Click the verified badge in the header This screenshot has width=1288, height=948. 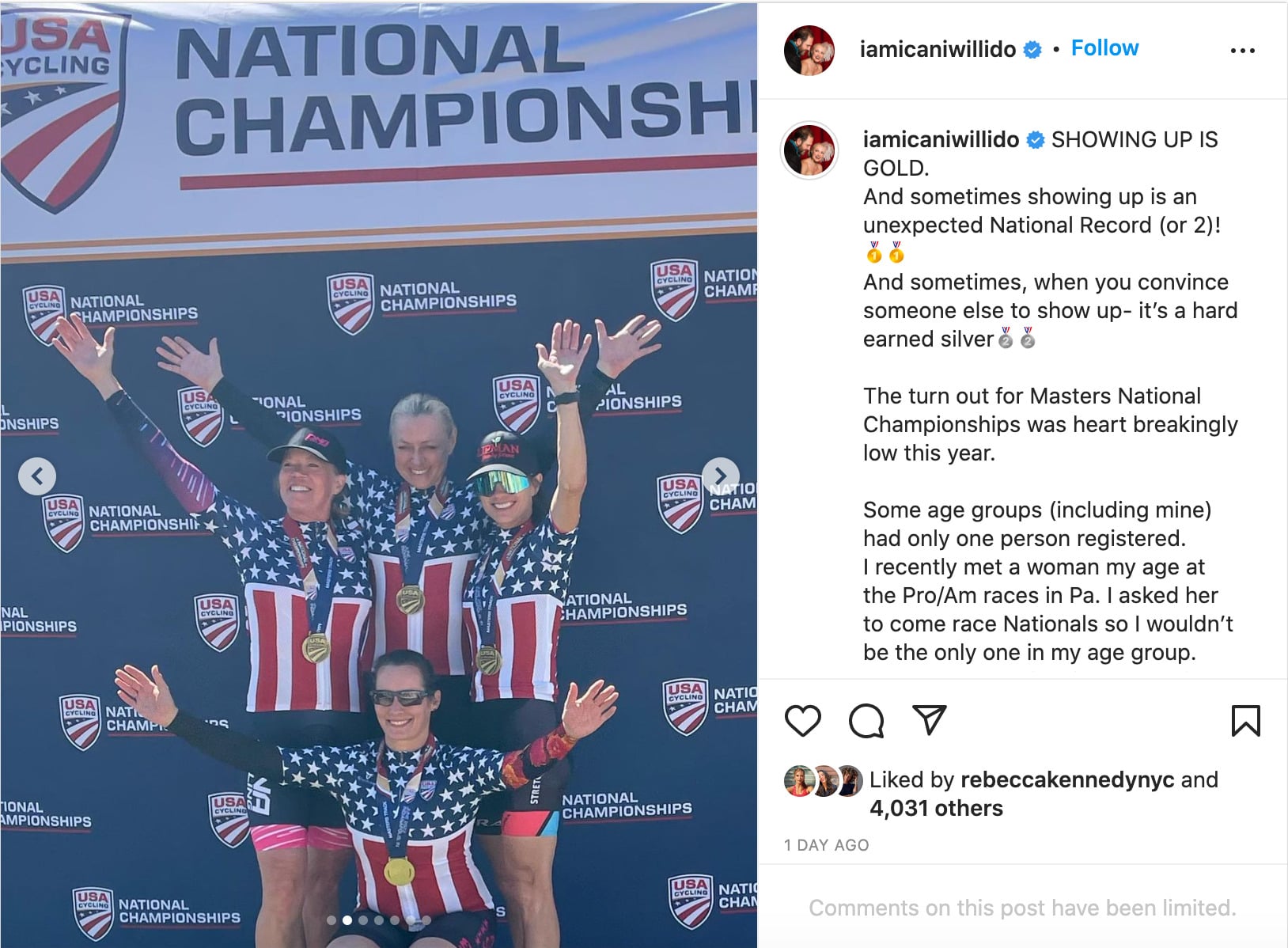point(1032,50)
